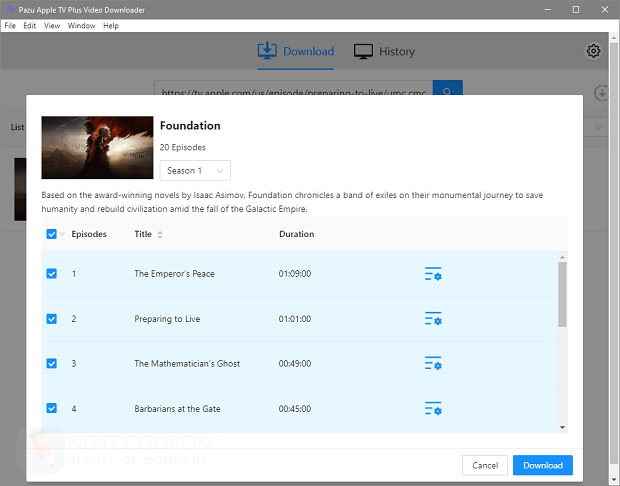Viewport: 620px width, 486px height.
Task: Expand the chevron on the background list header
Action: [599, 127]
